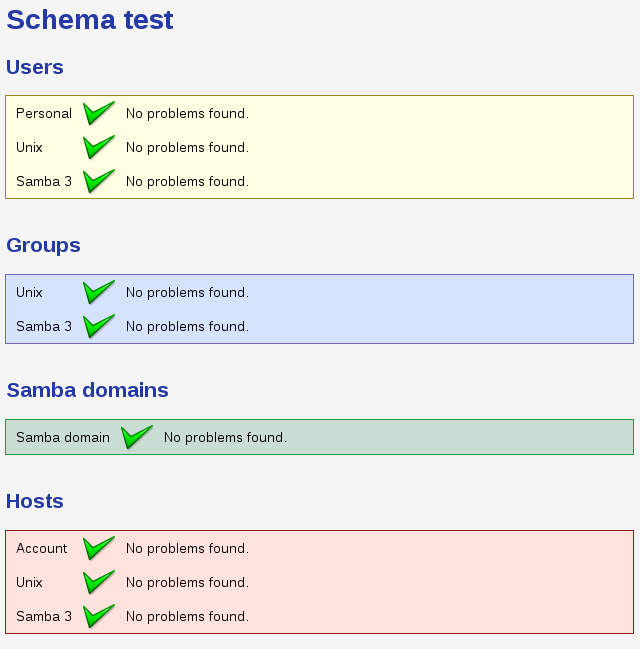Click the checkmark next to Account
This screenshot has height=649, width=640.
98,548
